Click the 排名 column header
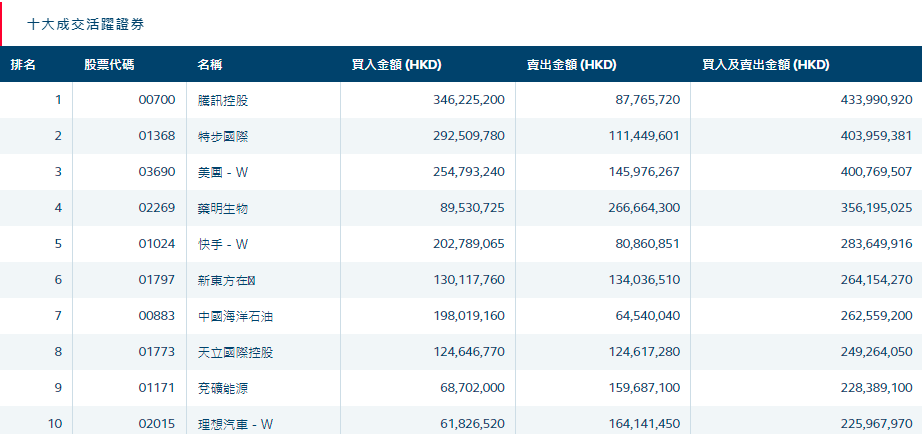The width and height of the screenshot is (922, 434). [24, 65]
